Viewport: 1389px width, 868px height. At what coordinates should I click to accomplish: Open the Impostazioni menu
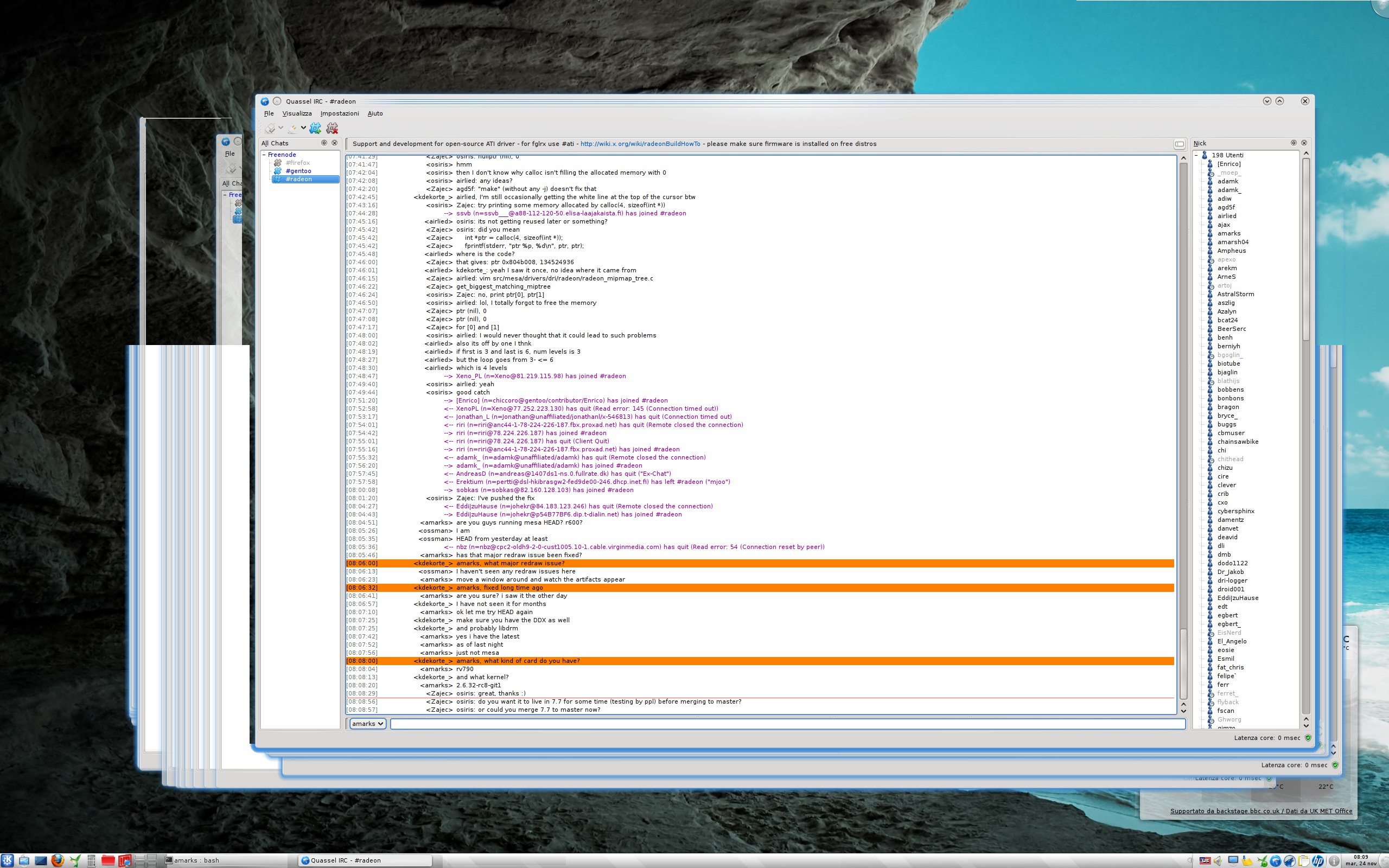[339, 114]
